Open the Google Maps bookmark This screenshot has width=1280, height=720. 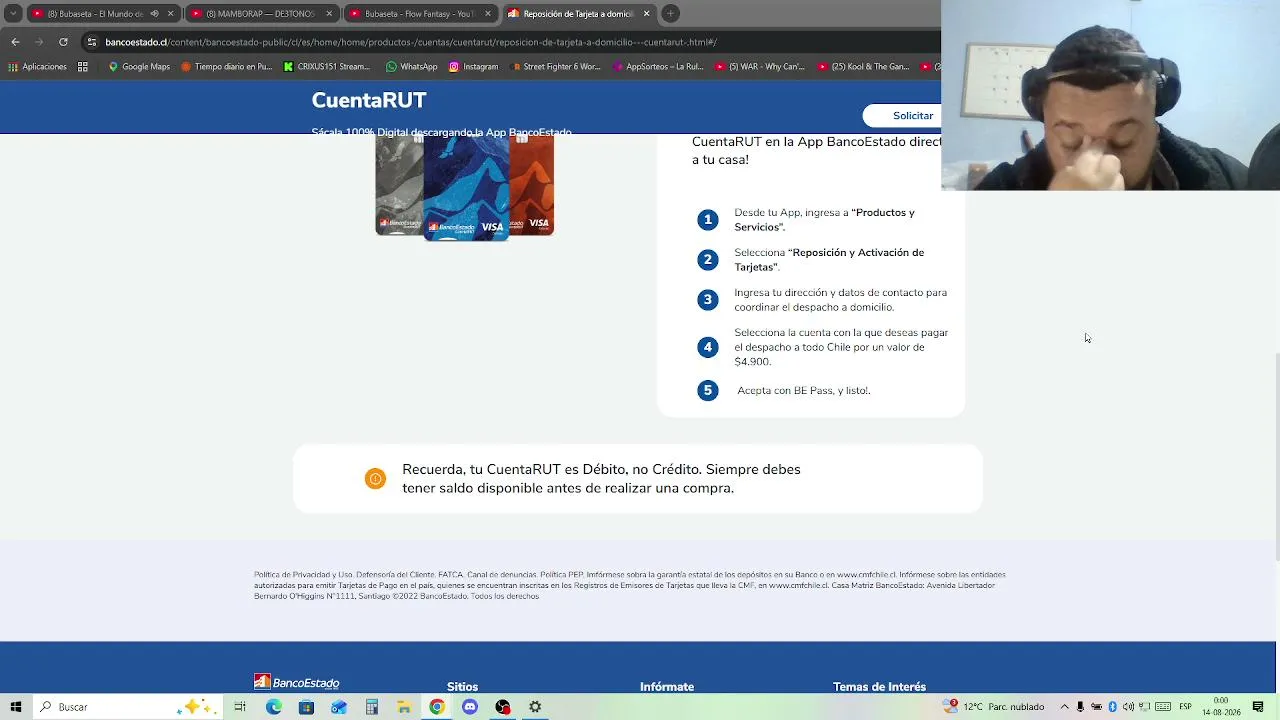point(139,67)
